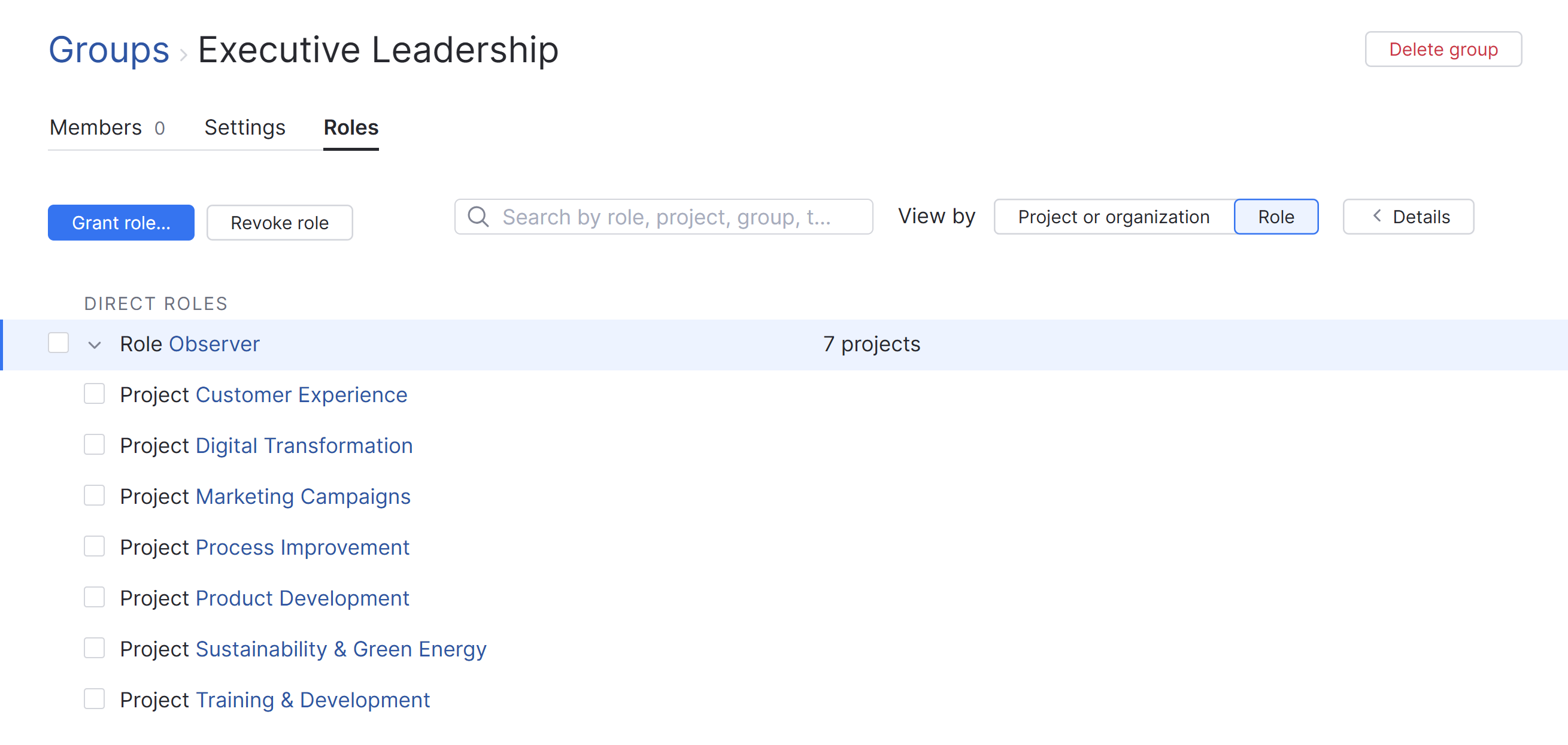Check the Customer Experience project checkbox
Viewport: 1568px width, 745px height.
click(x=95, y=394)
